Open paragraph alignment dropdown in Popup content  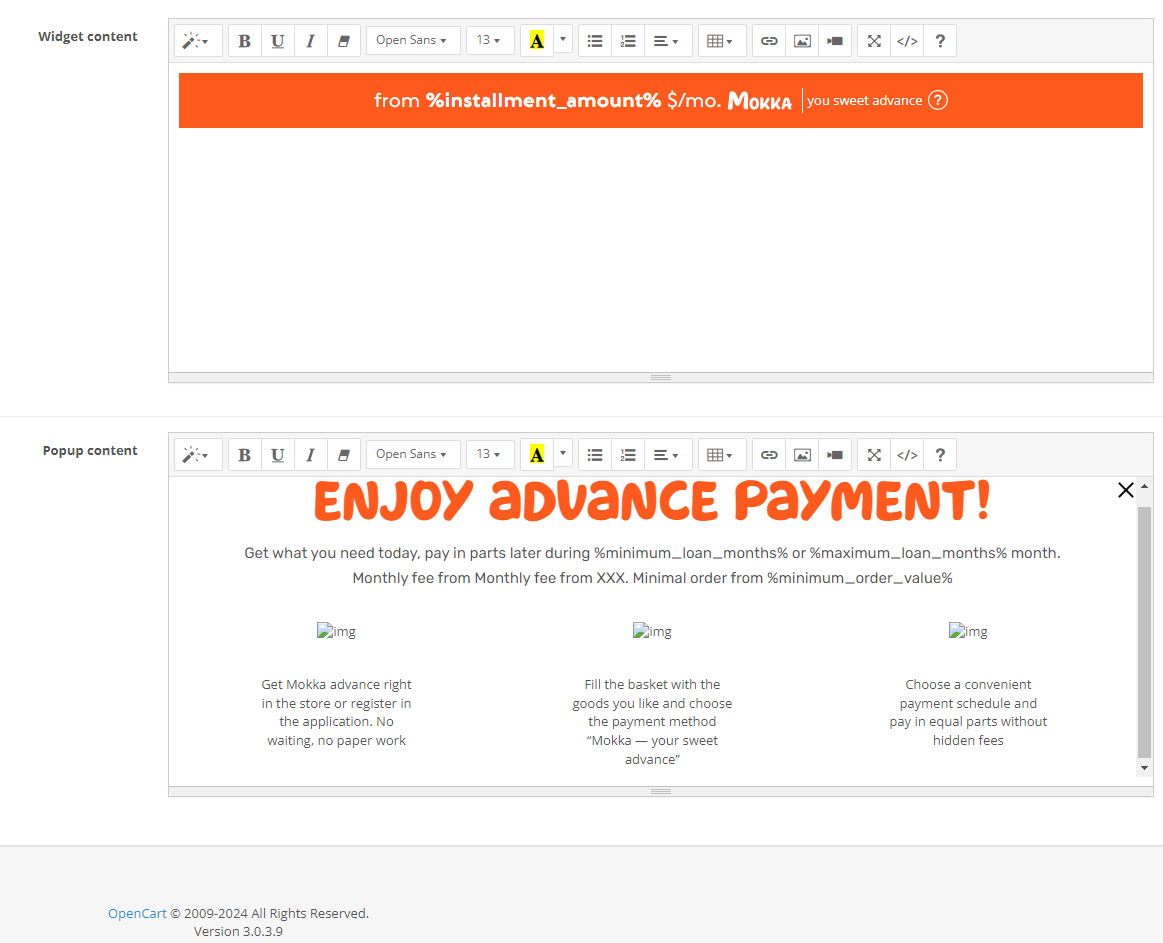[666, 455]
